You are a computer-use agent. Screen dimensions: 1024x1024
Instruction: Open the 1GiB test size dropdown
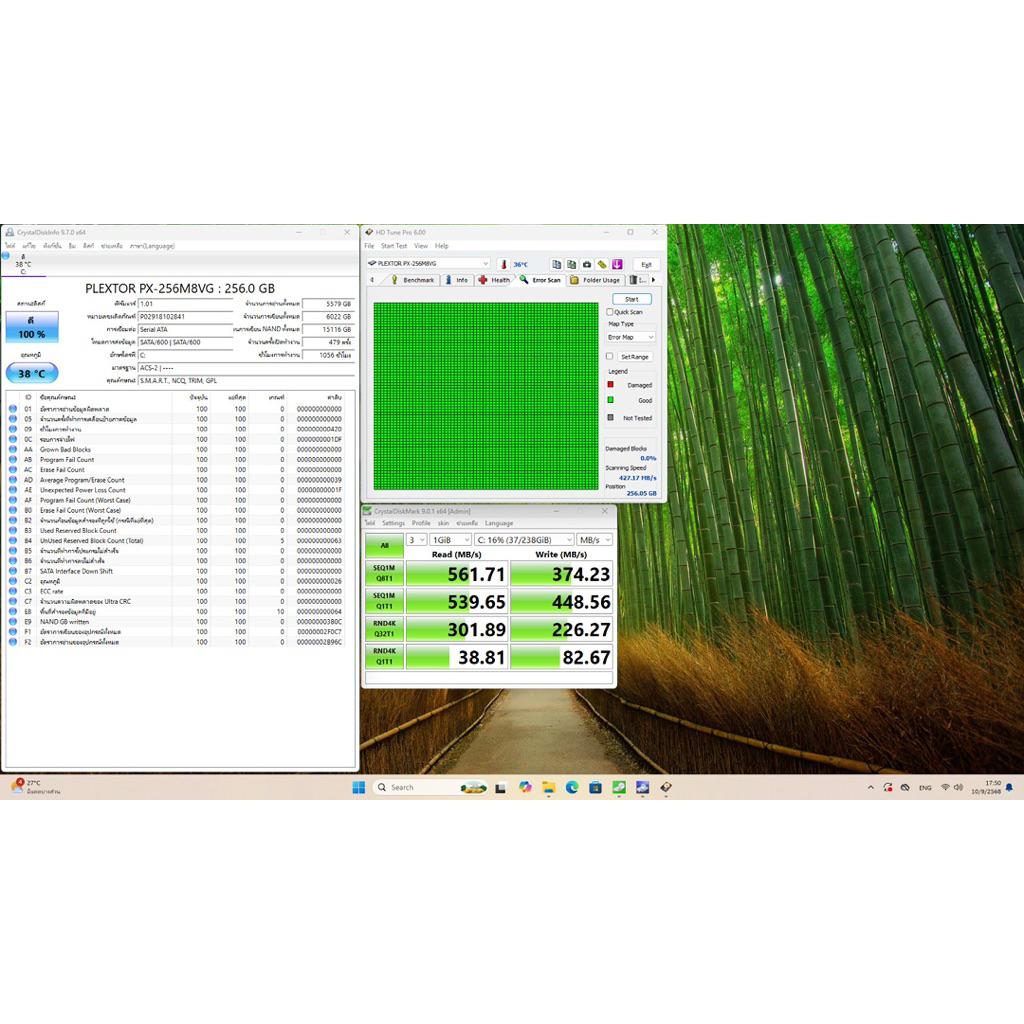450,540
